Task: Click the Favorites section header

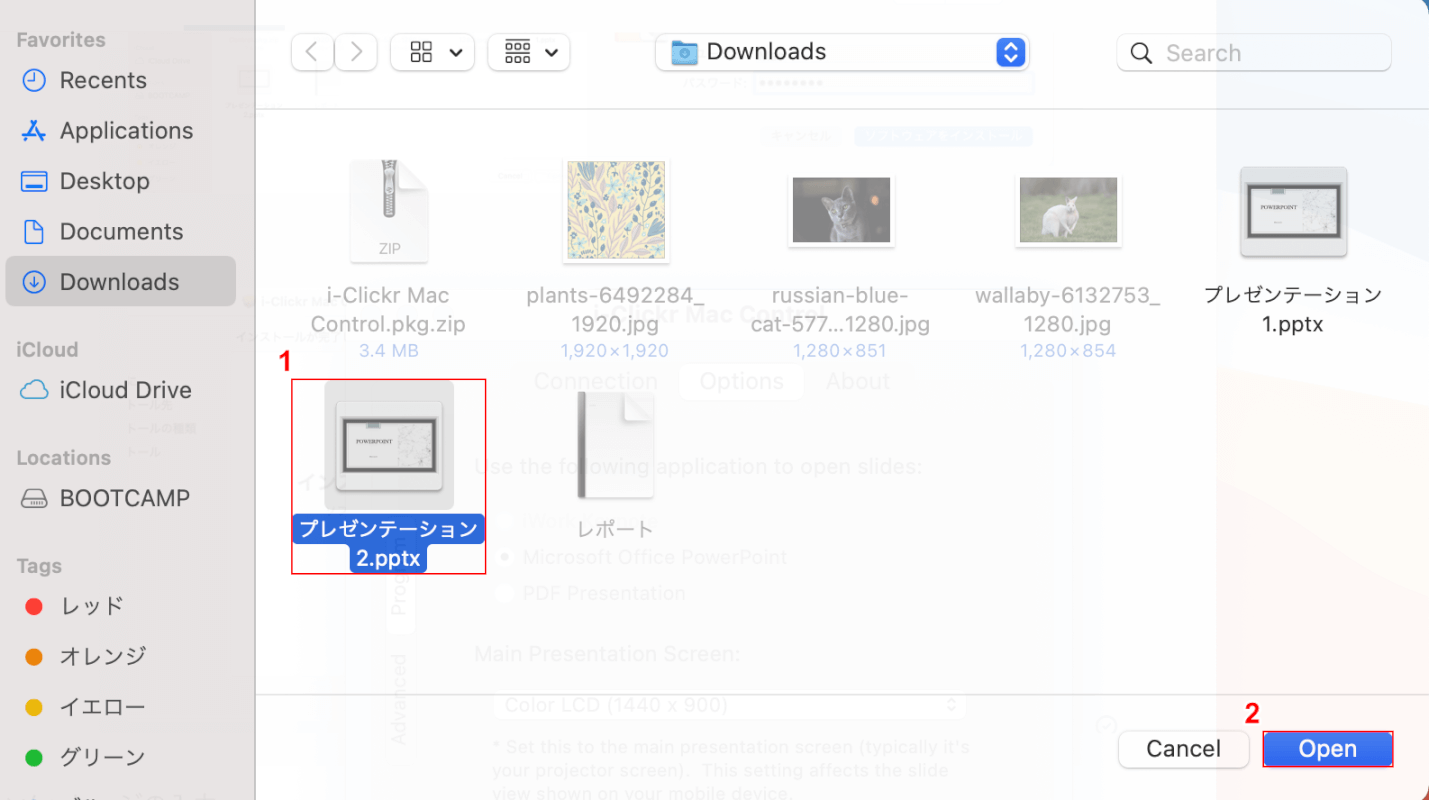Action: tap(61, 40)
